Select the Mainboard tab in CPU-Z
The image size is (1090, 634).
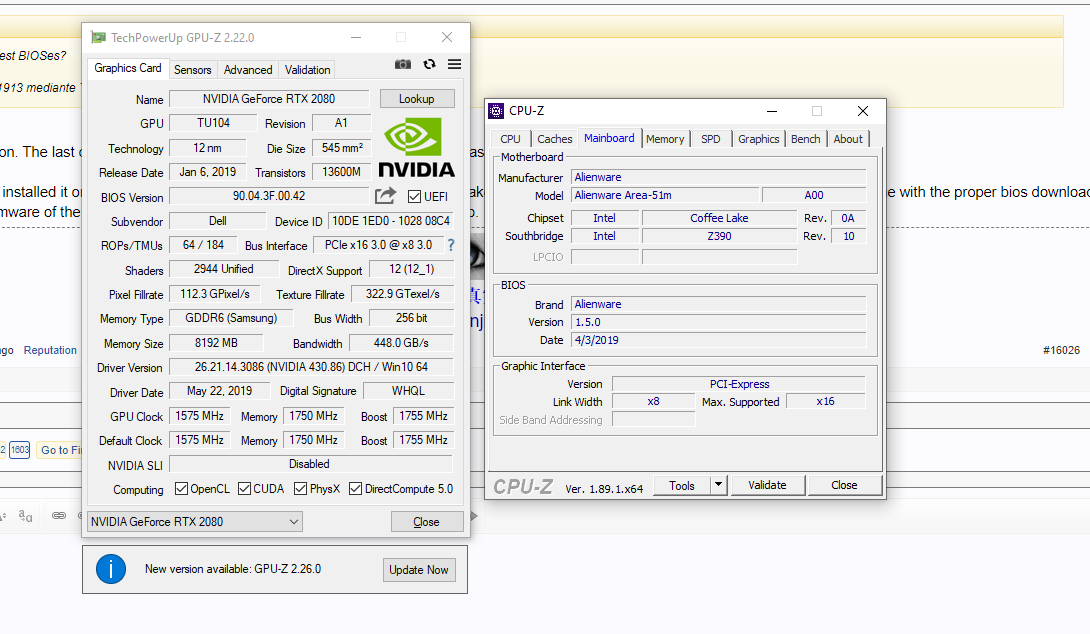pos(609,138)
